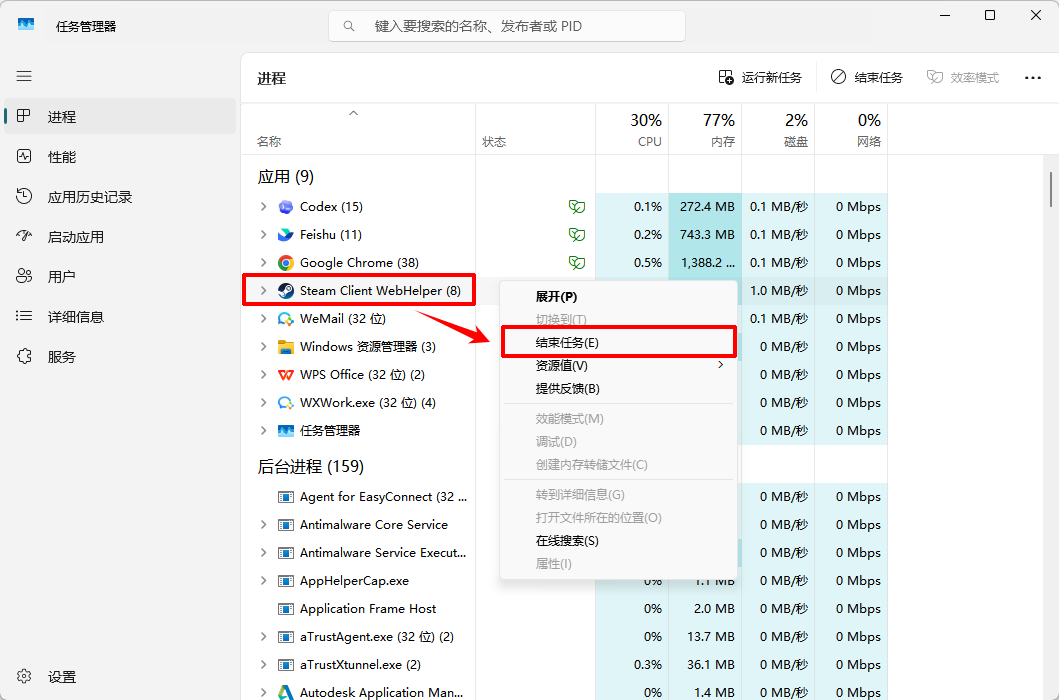The width and height of the screenshot is (1059, 700).
Task: Click the 后台进程 (159) group header
Action: tap(311, 466)
